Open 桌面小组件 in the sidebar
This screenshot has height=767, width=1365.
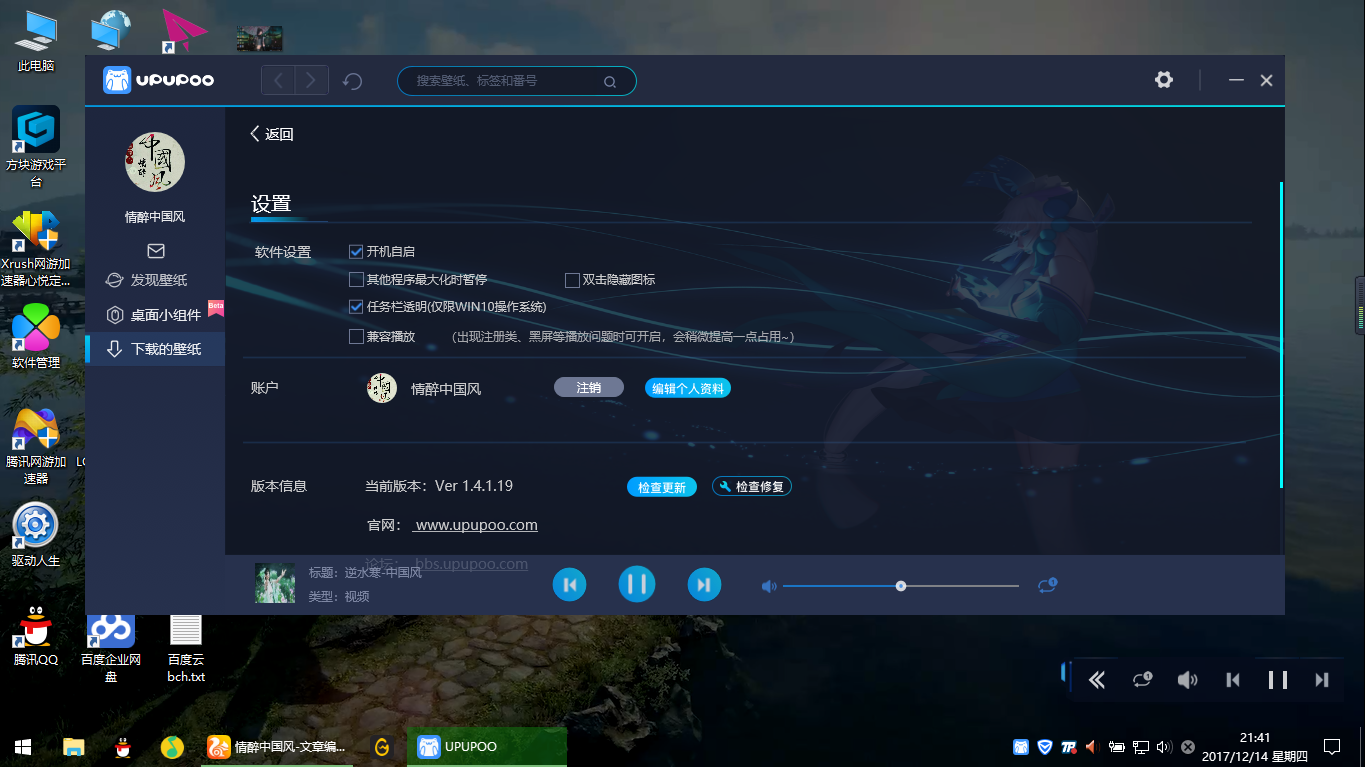click(x=155, y=315)
